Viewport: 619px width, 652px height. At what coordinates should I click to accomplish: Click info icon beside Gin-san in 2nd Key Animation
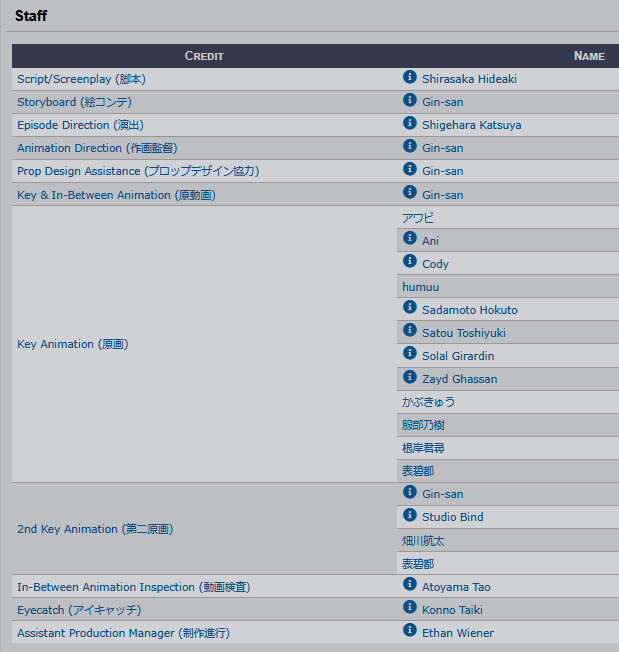[x=409, y=492]
